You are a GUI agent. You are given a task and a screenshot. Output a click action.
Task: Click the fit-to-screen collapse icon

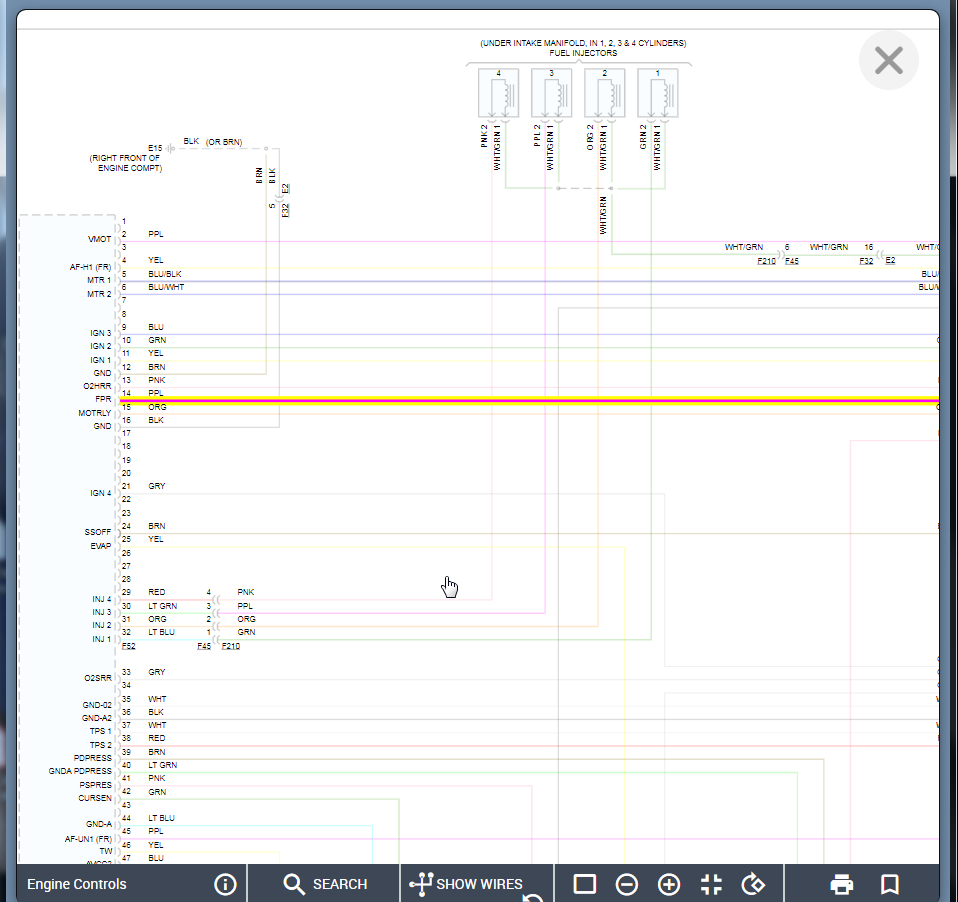[711, 884]
